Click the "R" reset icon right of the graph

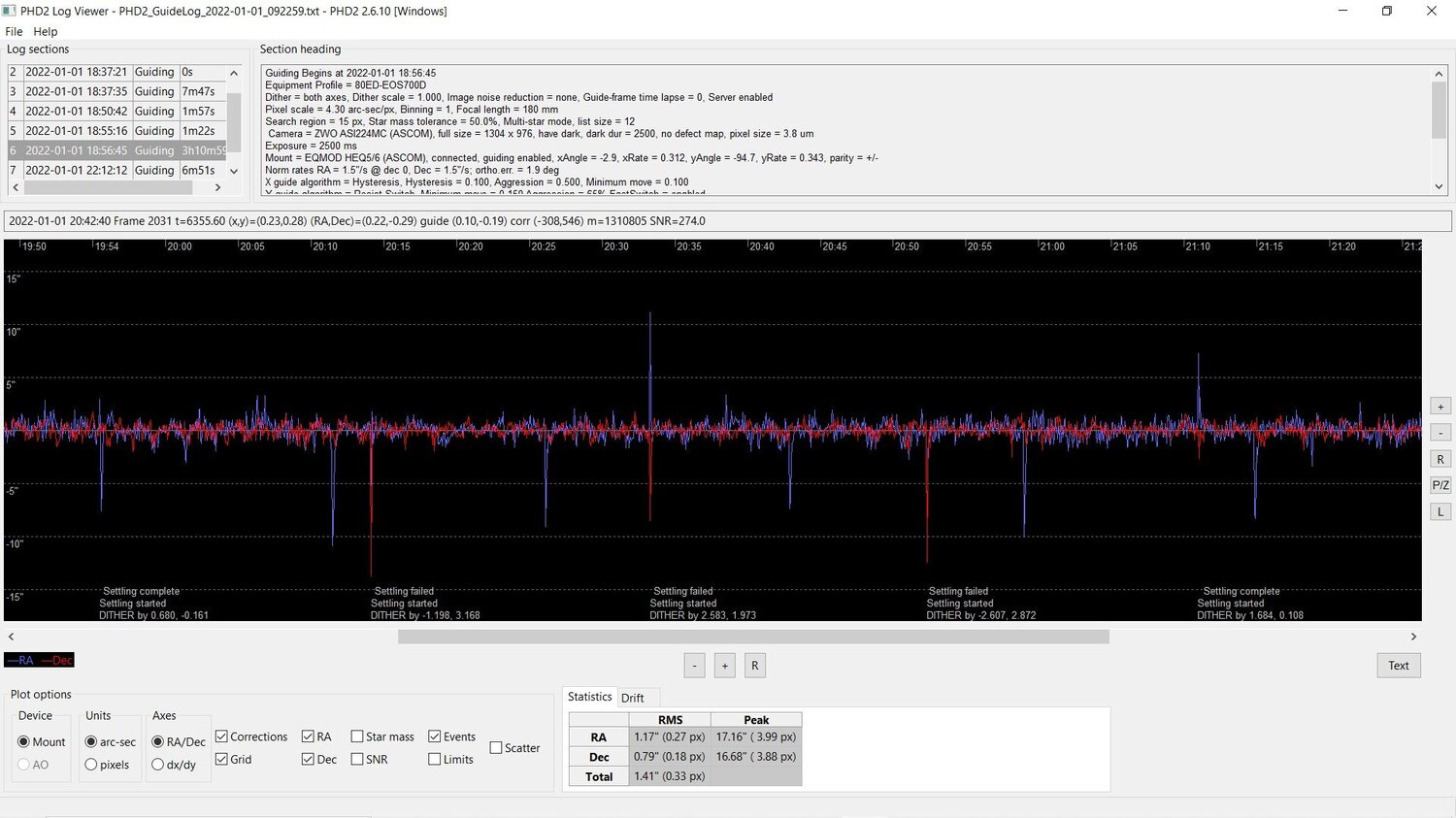click(x=1440, y=459)
